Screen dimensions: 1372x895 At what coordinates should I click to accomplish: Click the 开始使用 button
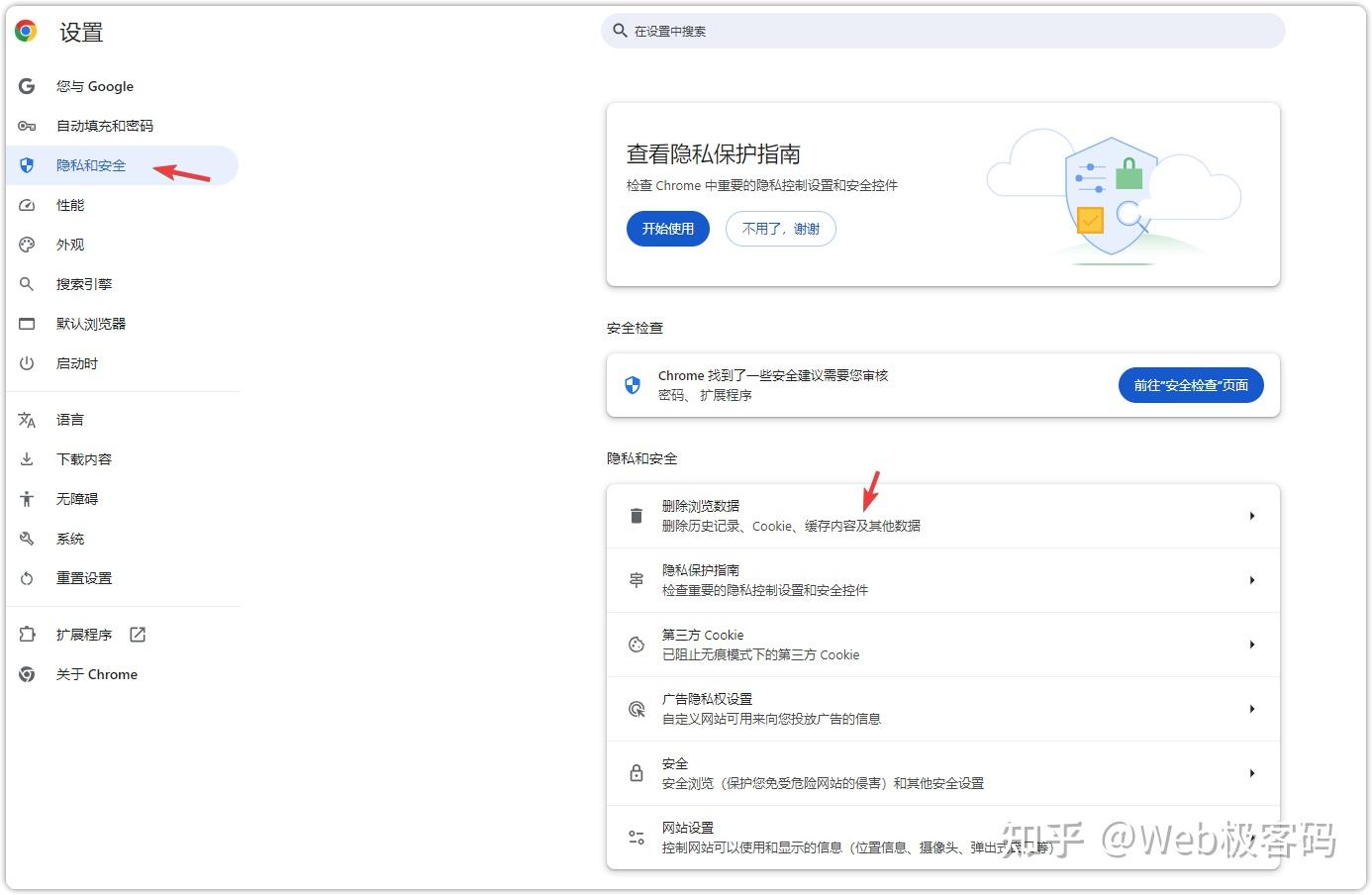coord(668,229)
